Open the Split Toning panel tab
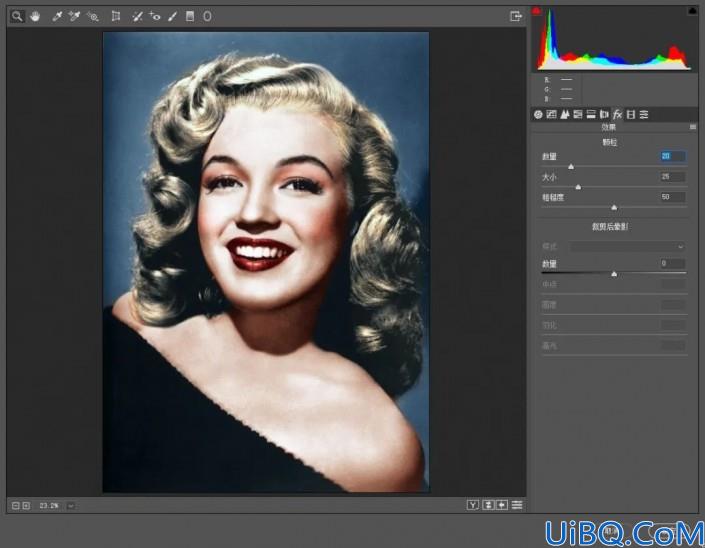The width and height of the screenshot is (705, 548). click(591, 115)
